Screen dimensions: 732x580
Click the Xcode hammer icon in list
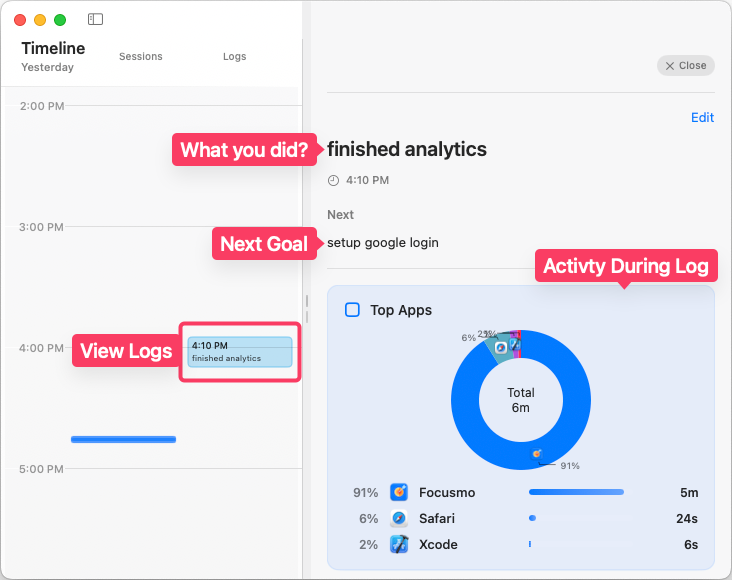[399, 544]
